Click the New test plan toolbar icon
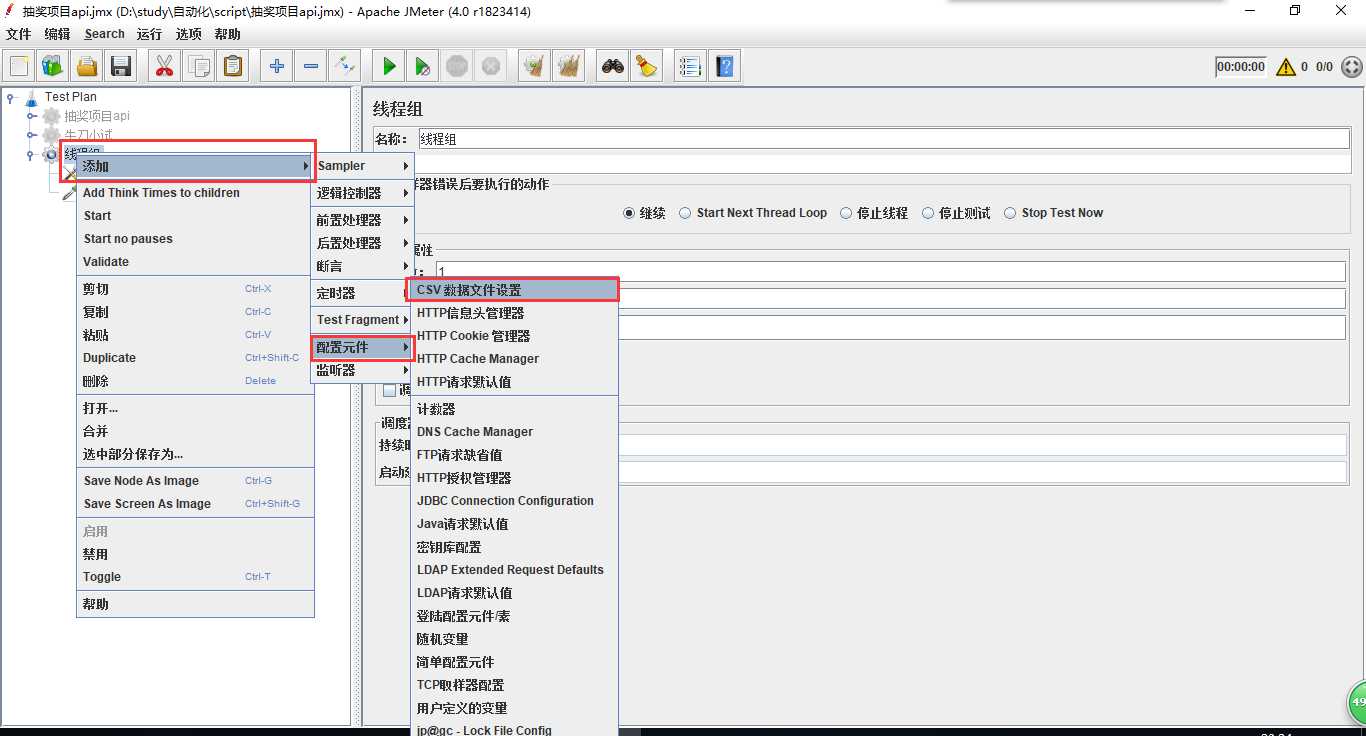This screenshot has height=736, width=1366. 19,67
